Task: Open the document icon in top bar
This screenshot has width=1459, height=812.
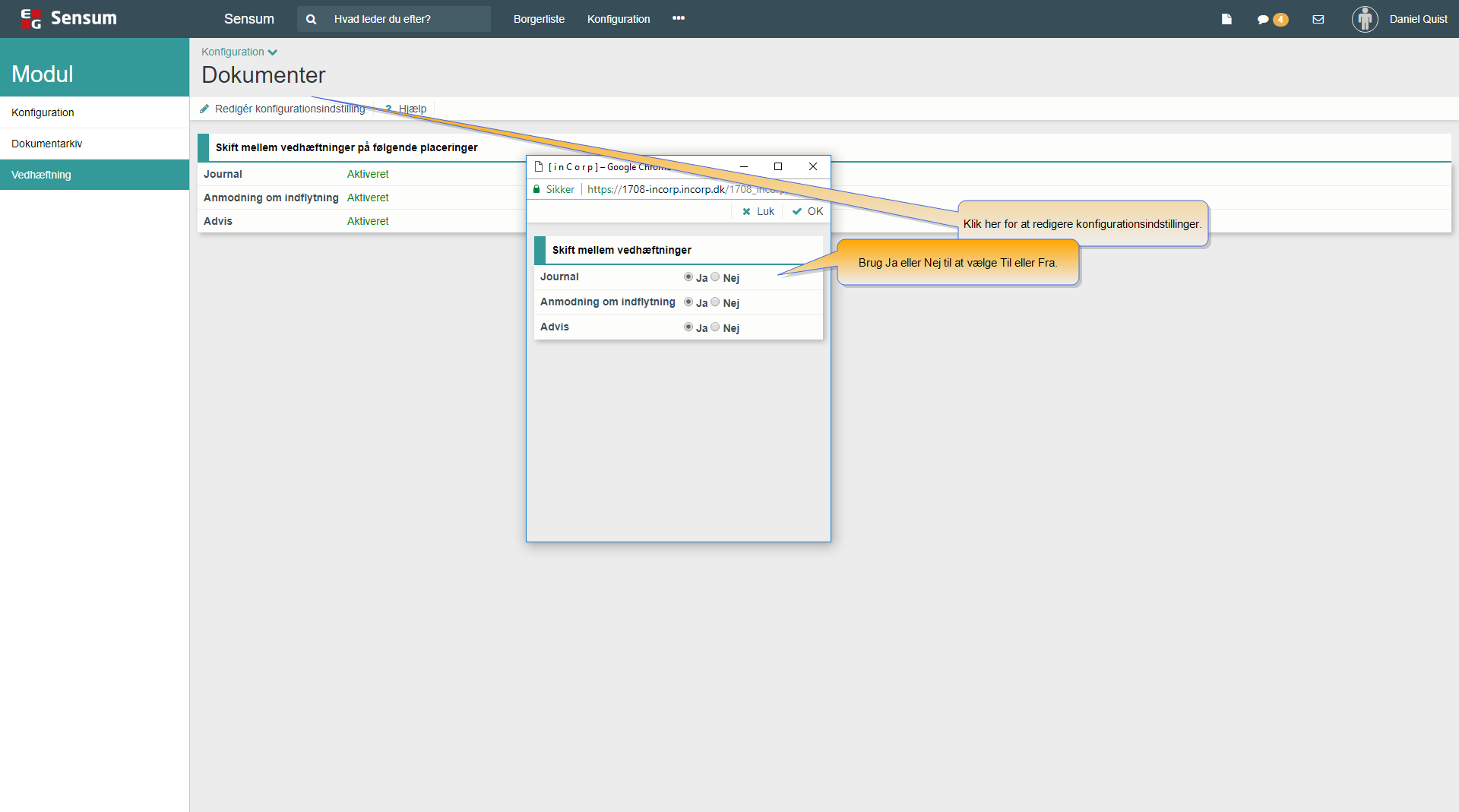Action: pyautogui.click(x=1226, y=19)
